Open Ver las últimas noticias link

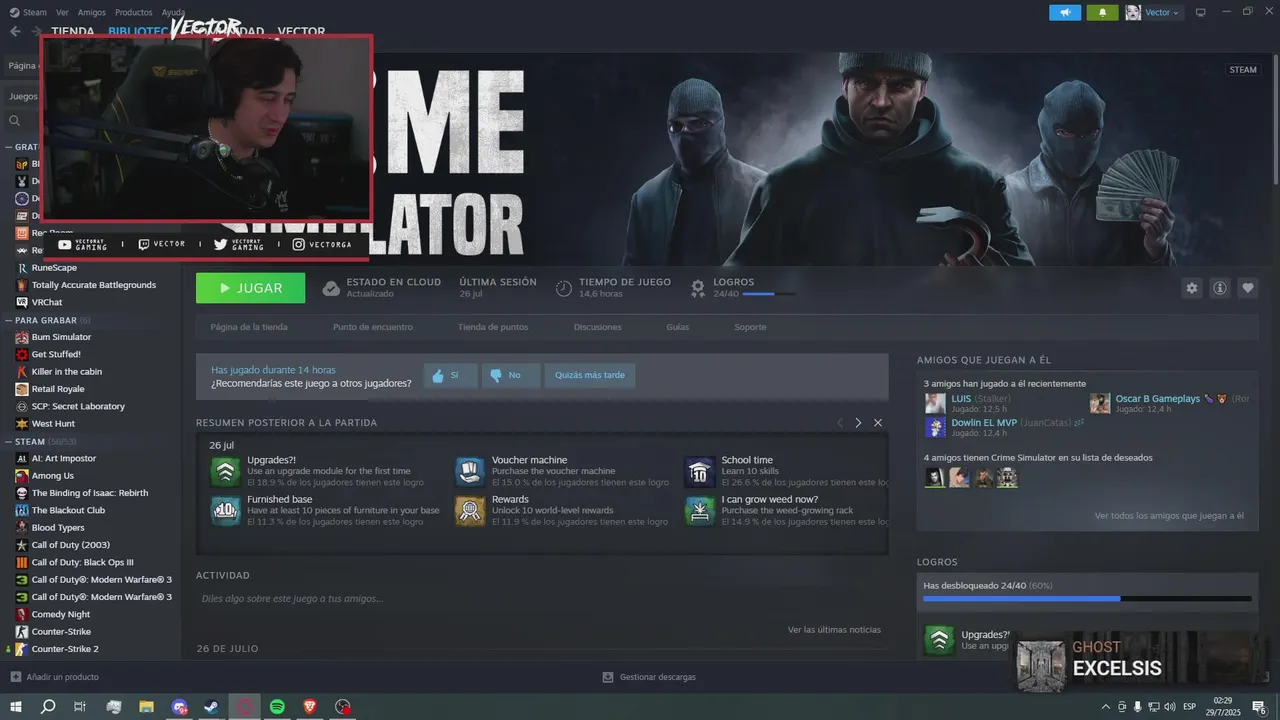click(x=834, y=630)
